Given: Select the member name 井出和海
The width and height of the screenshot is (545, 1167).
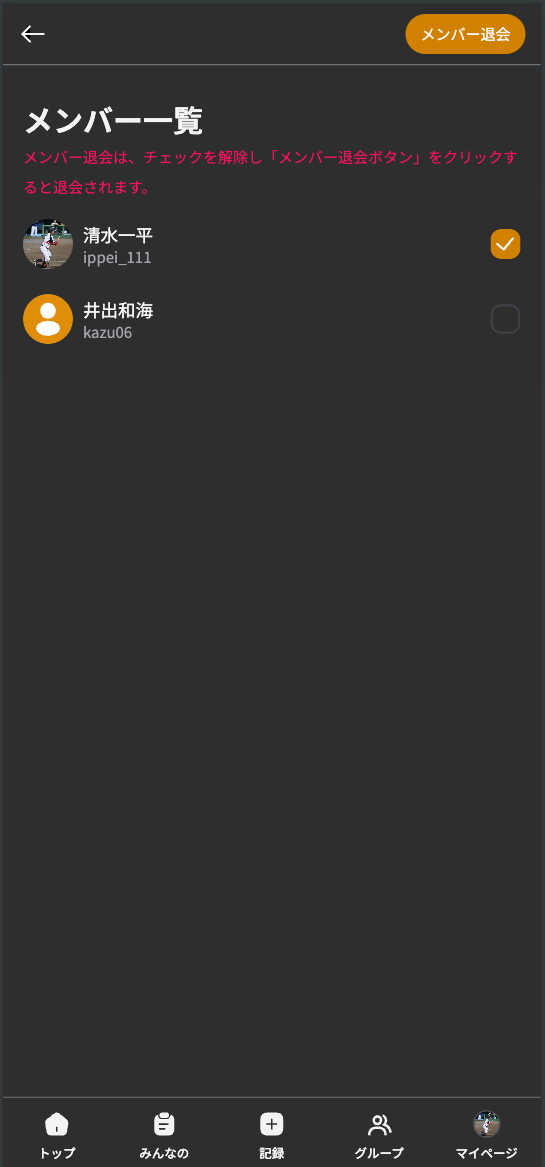Looking at the screenshot, I should click(118, 311).
